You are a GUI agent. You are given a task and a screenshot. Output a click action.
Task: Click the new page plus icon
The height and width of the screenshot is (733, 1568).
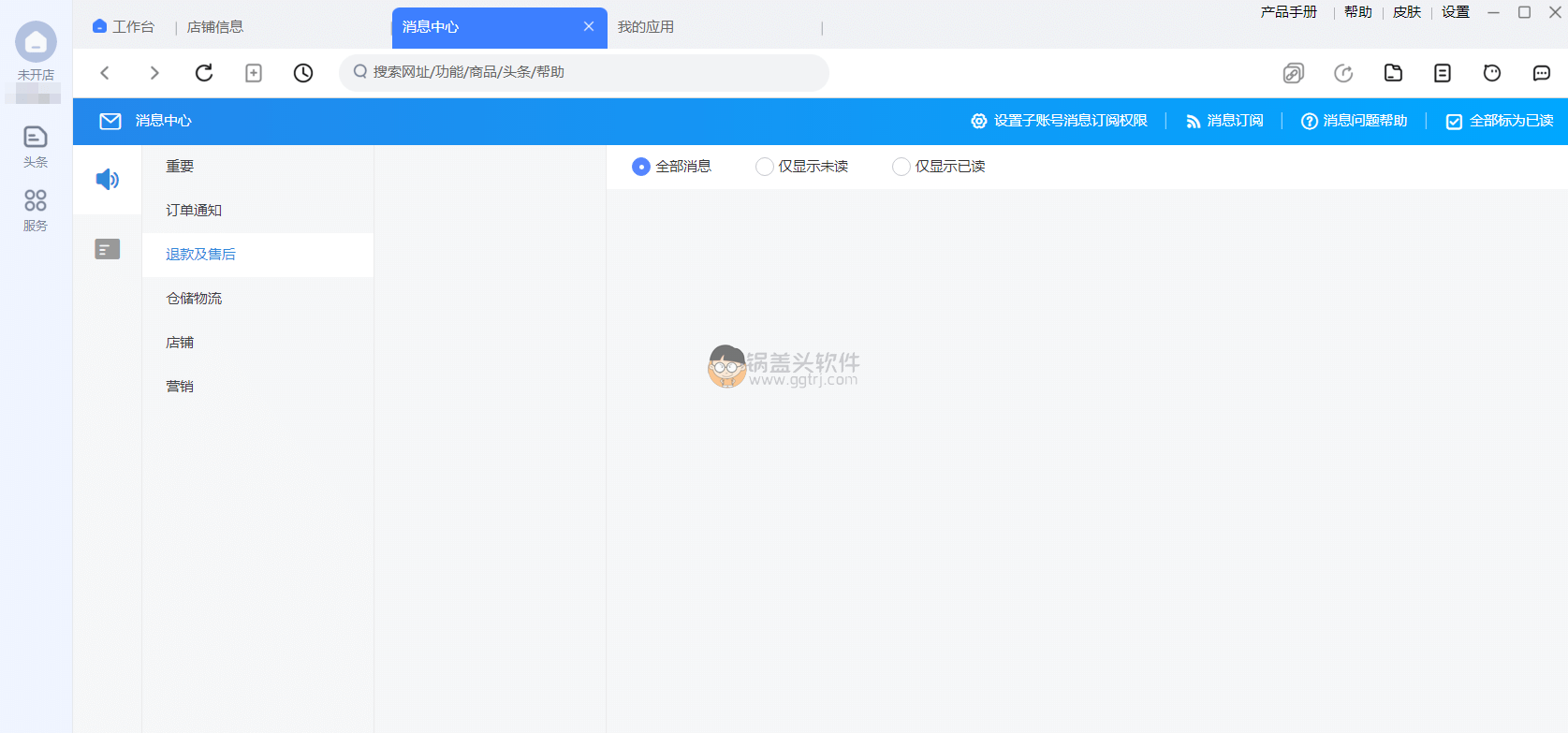(x=254, y=73)
